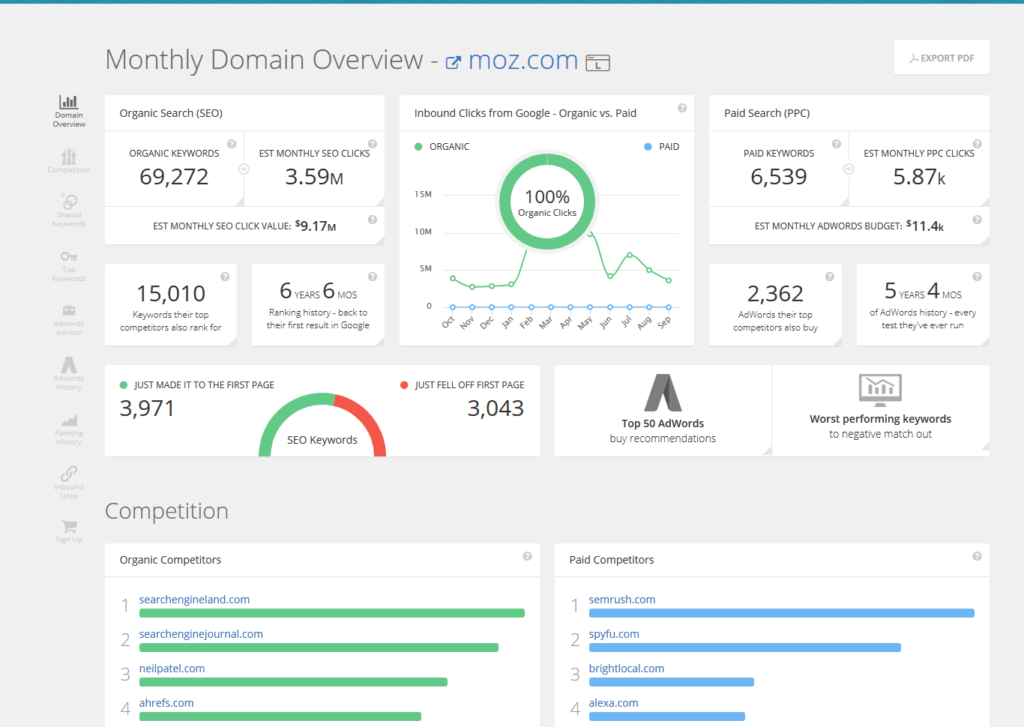Open the Competition sidebar icon
This screenshot has height=727, width=1024.
click(x=69, y=160)
